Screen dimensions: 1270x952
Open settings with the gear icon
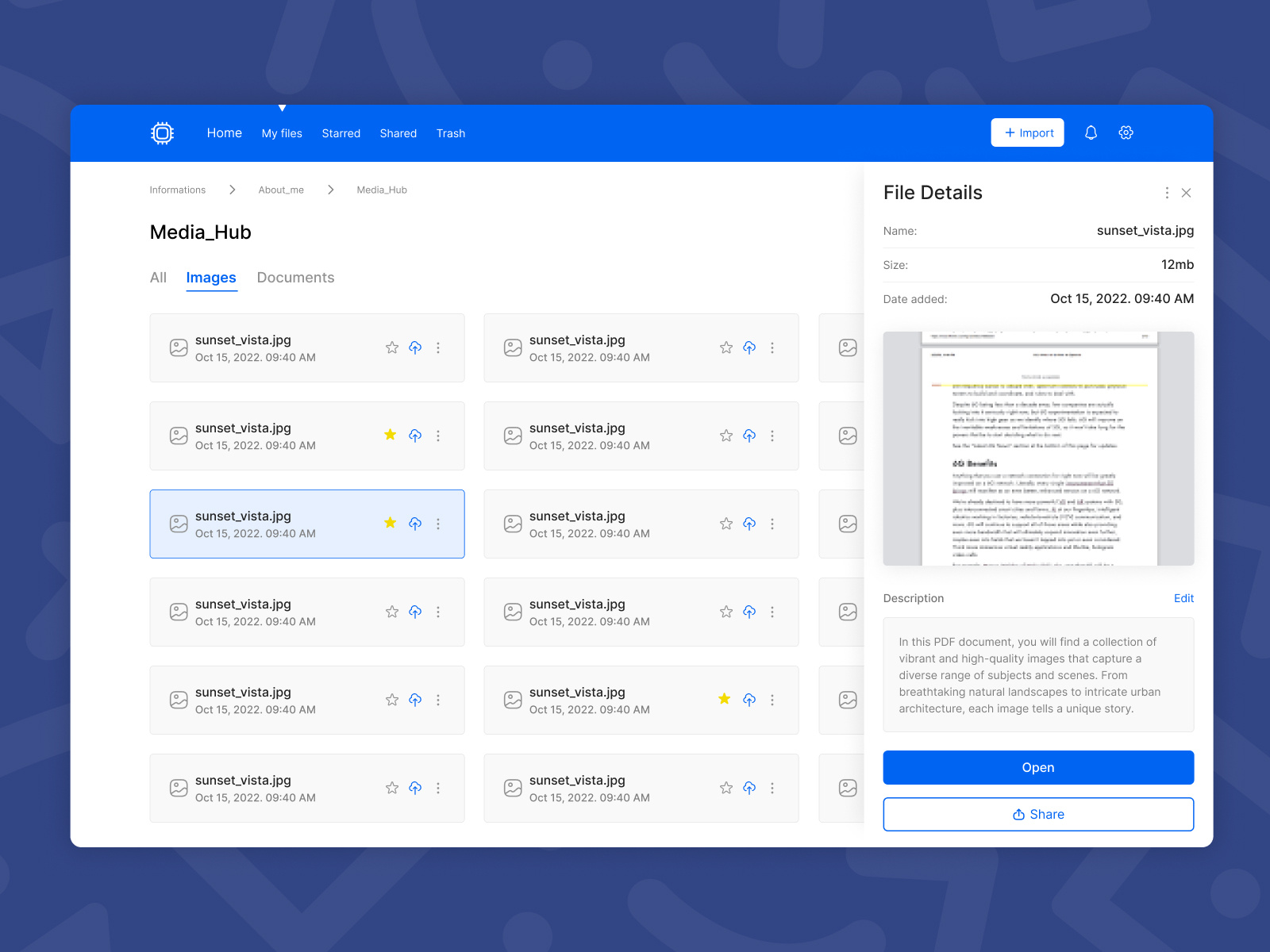(1126, 132)
